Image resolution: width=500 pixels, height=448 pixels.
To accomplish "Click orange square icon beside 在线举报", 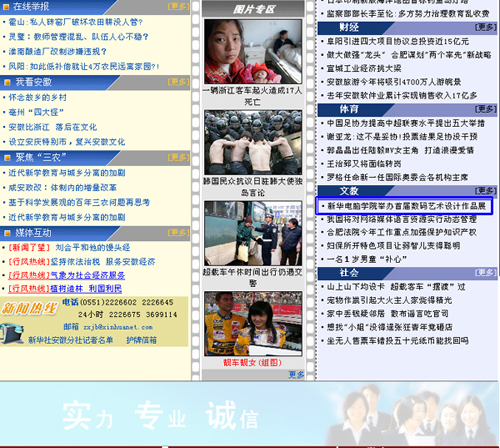I will click(x=6, y=7).
